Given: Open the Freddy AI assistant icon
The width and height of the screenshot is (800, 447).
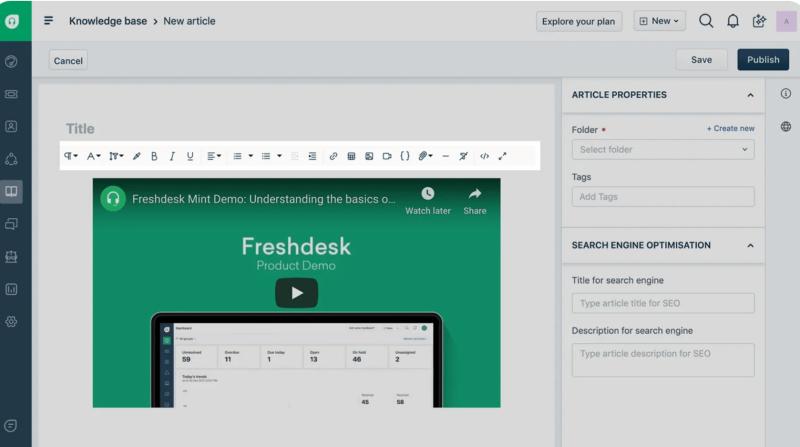Looking at the screenshot, I should pos(759,21).
